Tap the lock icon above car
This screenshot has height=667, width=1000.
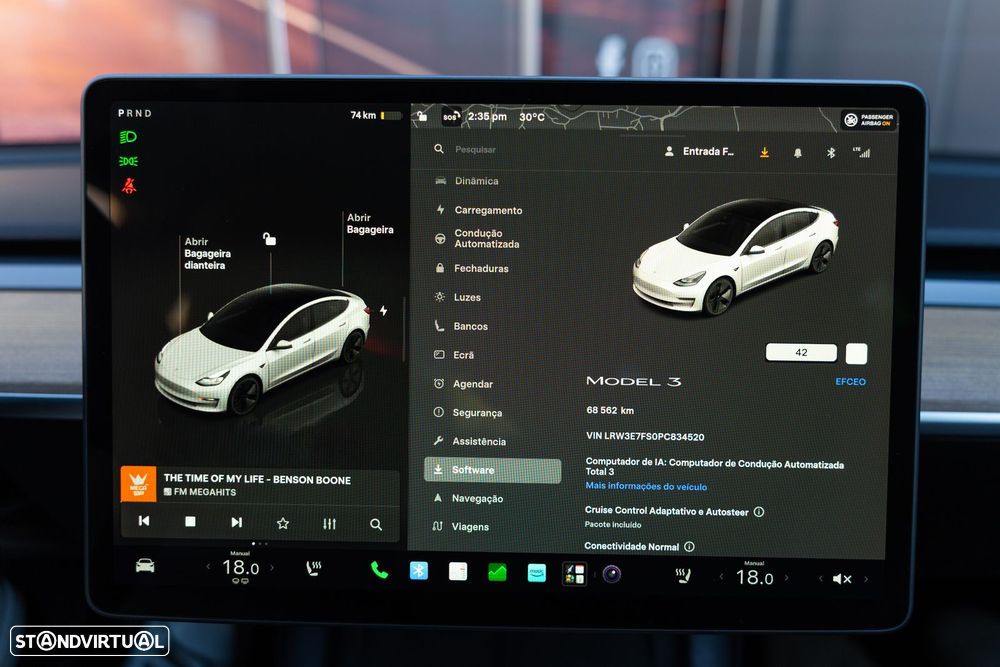coord(270,239)
